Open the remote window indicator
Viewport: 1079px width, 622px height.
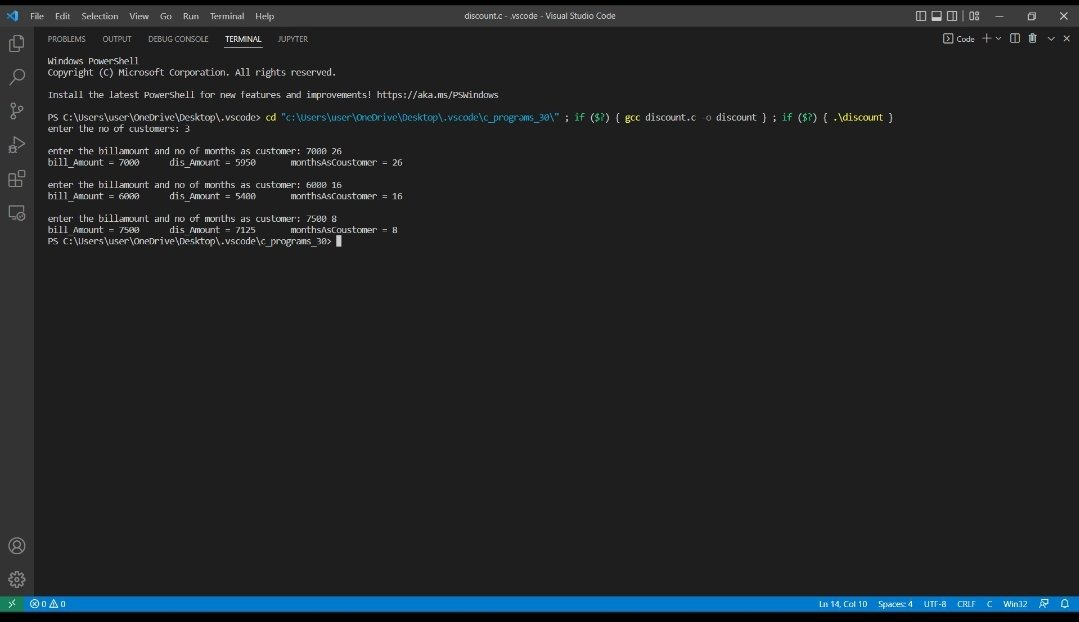12,603
